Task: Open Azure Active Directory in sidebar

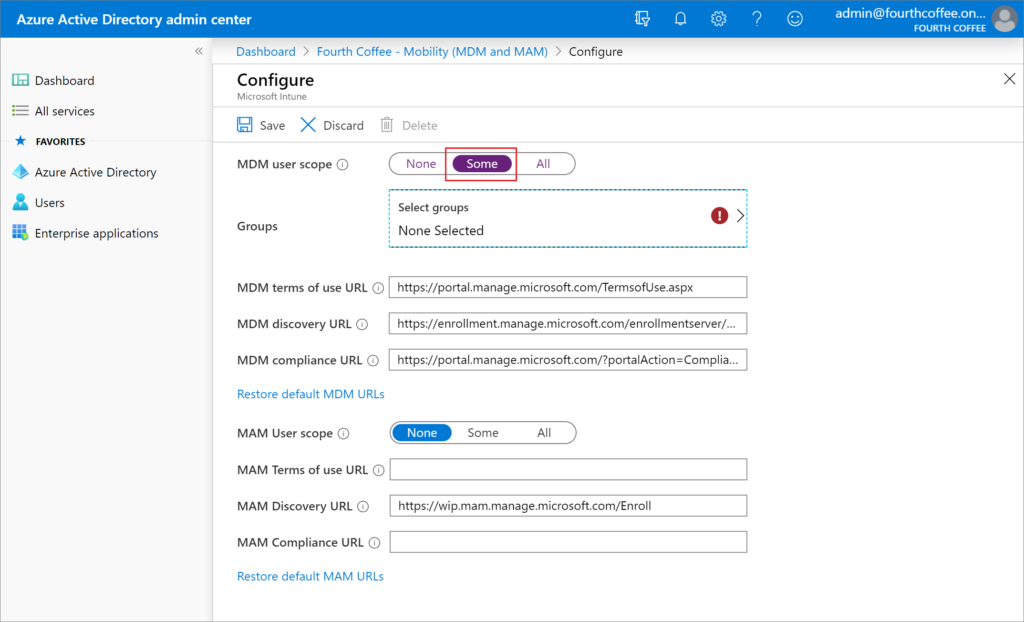Action: point(95,172)
